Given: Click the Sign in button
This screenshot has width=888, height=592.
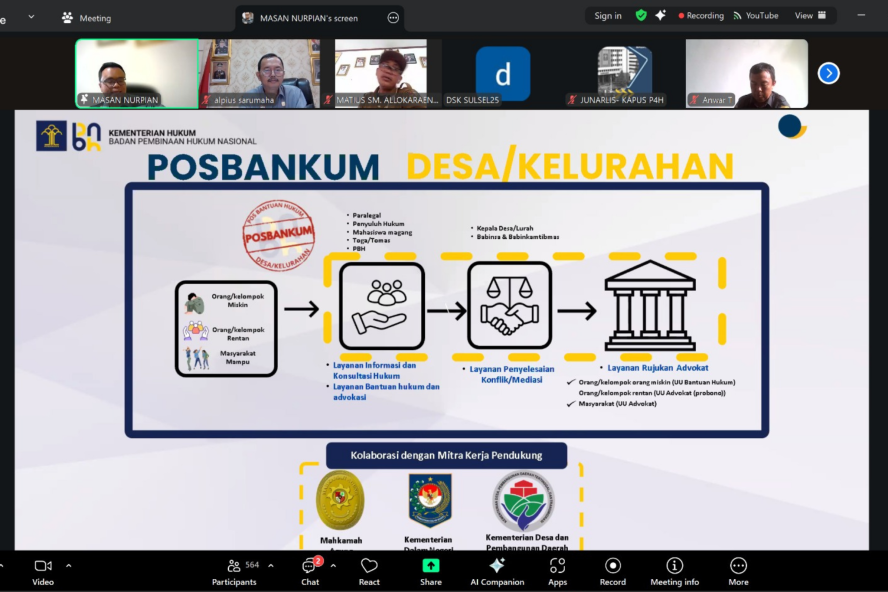Looking at the screenshot, I should (x=608, y=16).
